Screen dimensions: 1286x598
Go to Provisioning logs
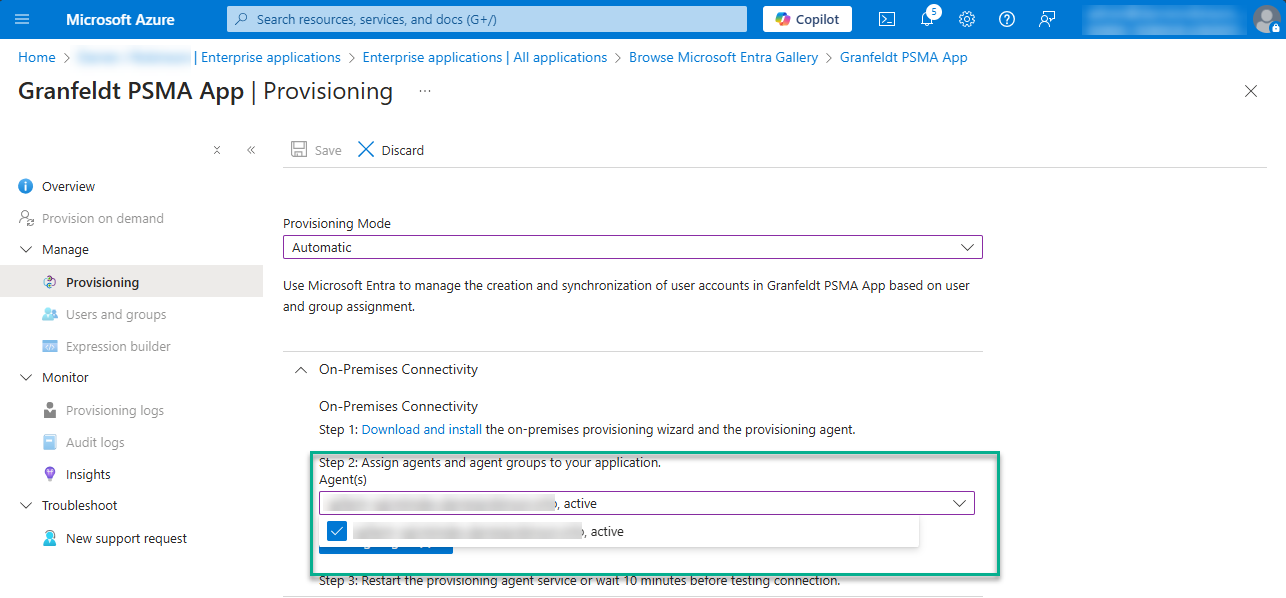point(114,411)
